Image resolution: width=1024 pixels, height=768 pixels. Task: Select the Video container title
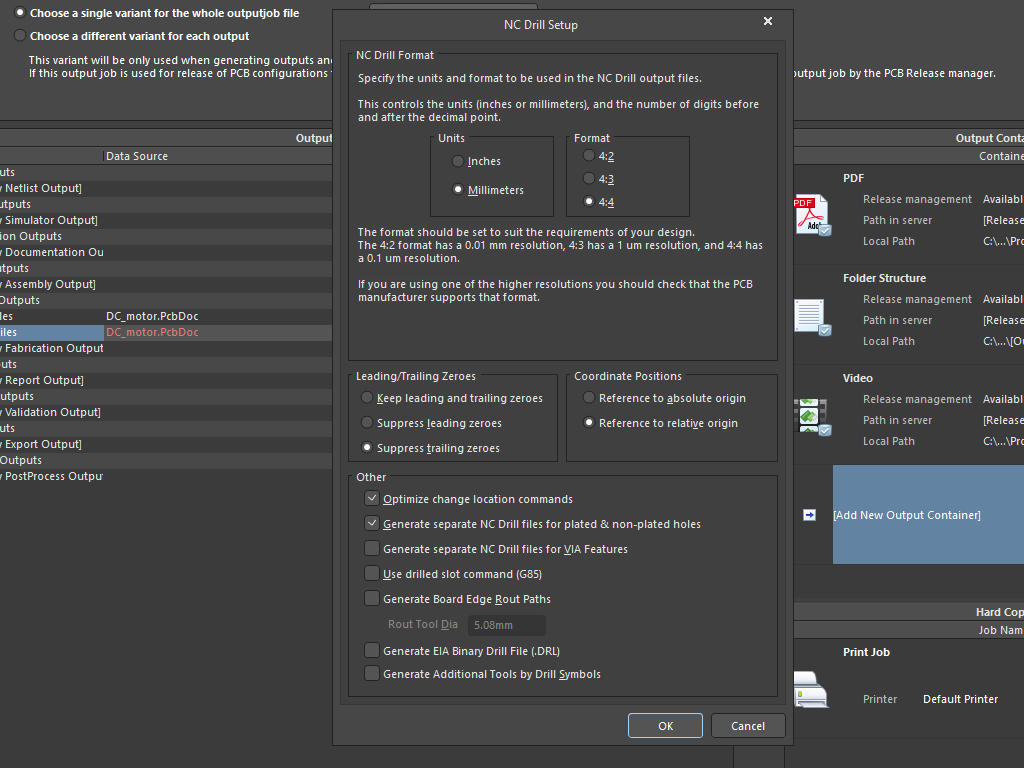[x=857, y=378]
